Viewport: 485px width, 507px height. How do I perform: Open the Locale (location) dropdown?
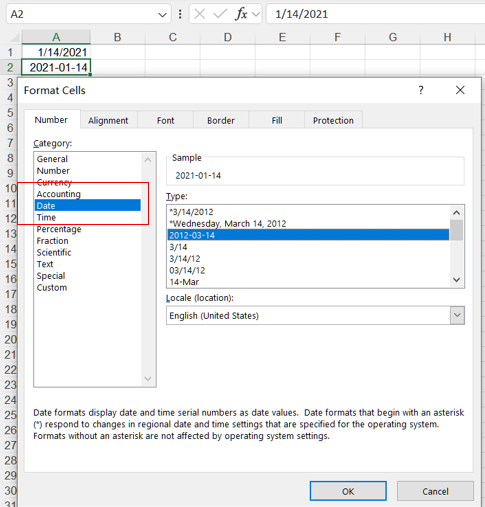pos(457,315)
